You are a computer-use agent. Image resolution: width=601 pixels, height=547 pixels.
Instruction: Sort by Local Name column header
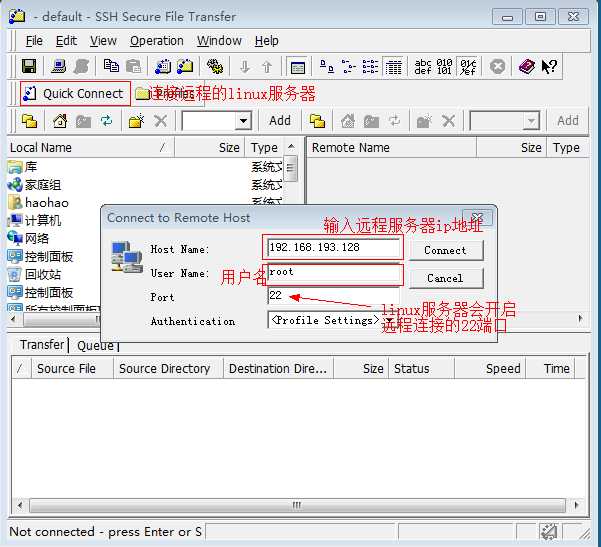[90, 148]
